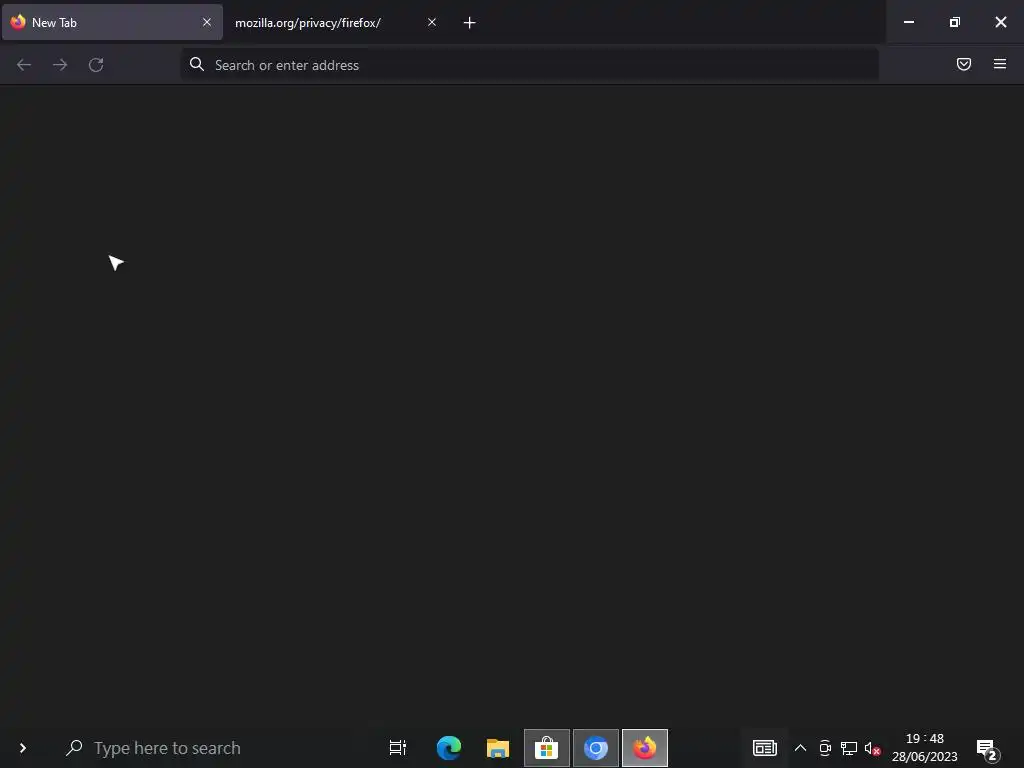Open File Explorer from taskbar
This screenshot has width=1024, height=768.
tap(498, 748)
